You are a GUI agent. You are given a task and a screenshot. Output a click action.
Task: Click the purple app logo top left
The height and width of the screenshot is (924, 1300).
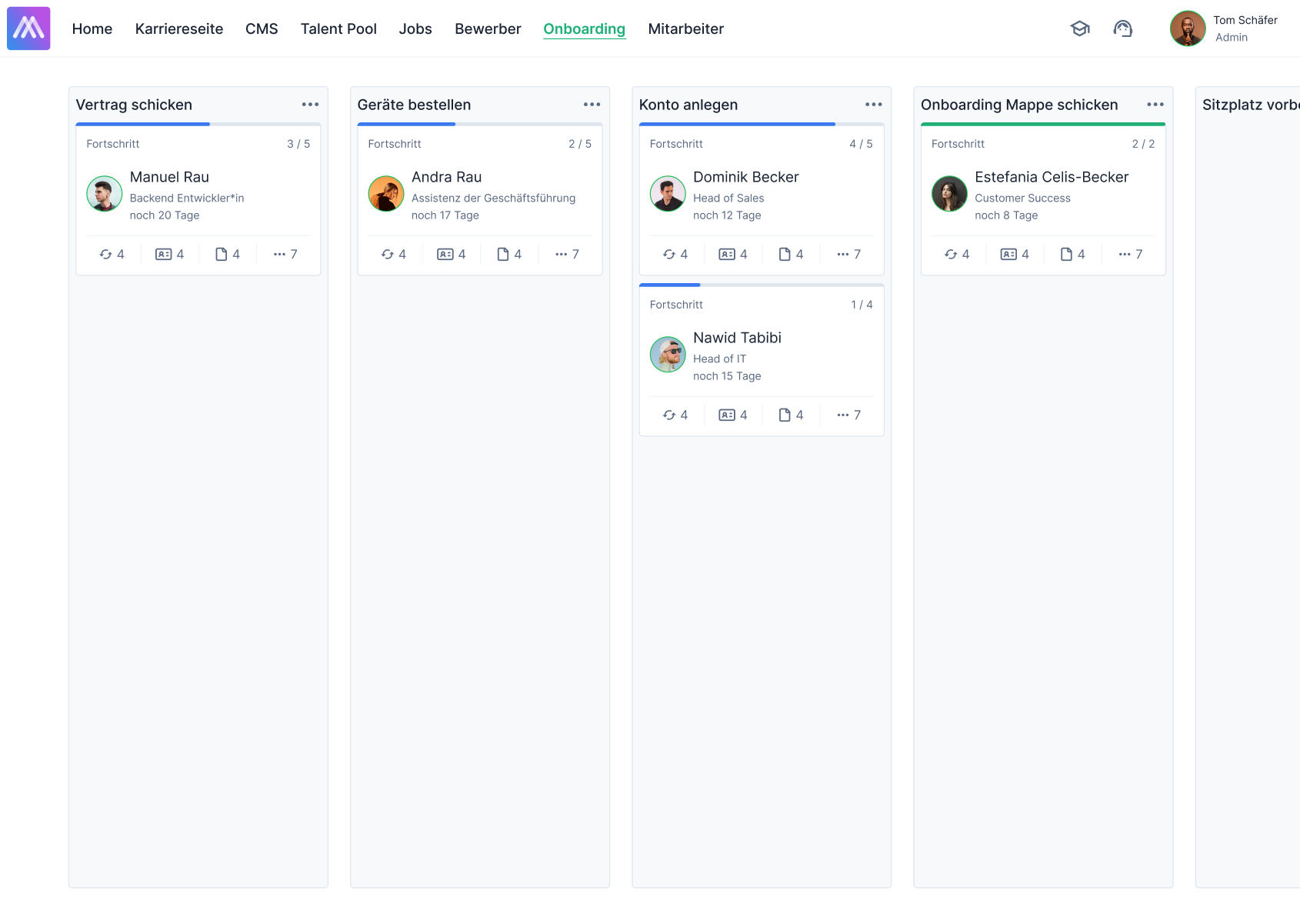tap(28, 28)
